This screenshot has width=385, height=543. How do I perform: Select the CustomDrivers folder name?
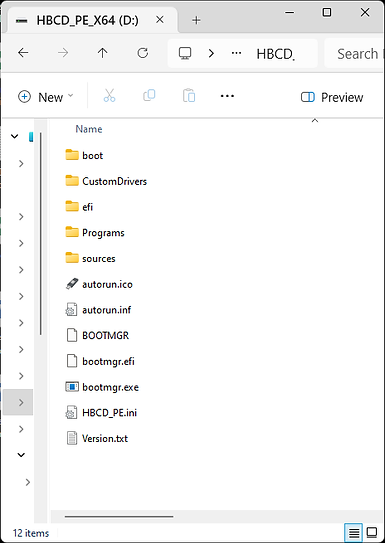point(115,181)
